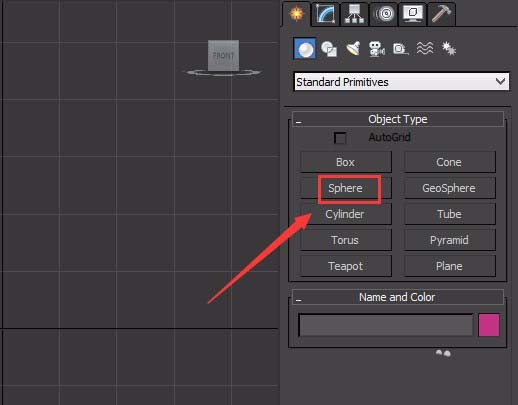The height and width of the screenshot is (405, 518).
Task: Select the Cameras category icon
Action: (377, 49)
